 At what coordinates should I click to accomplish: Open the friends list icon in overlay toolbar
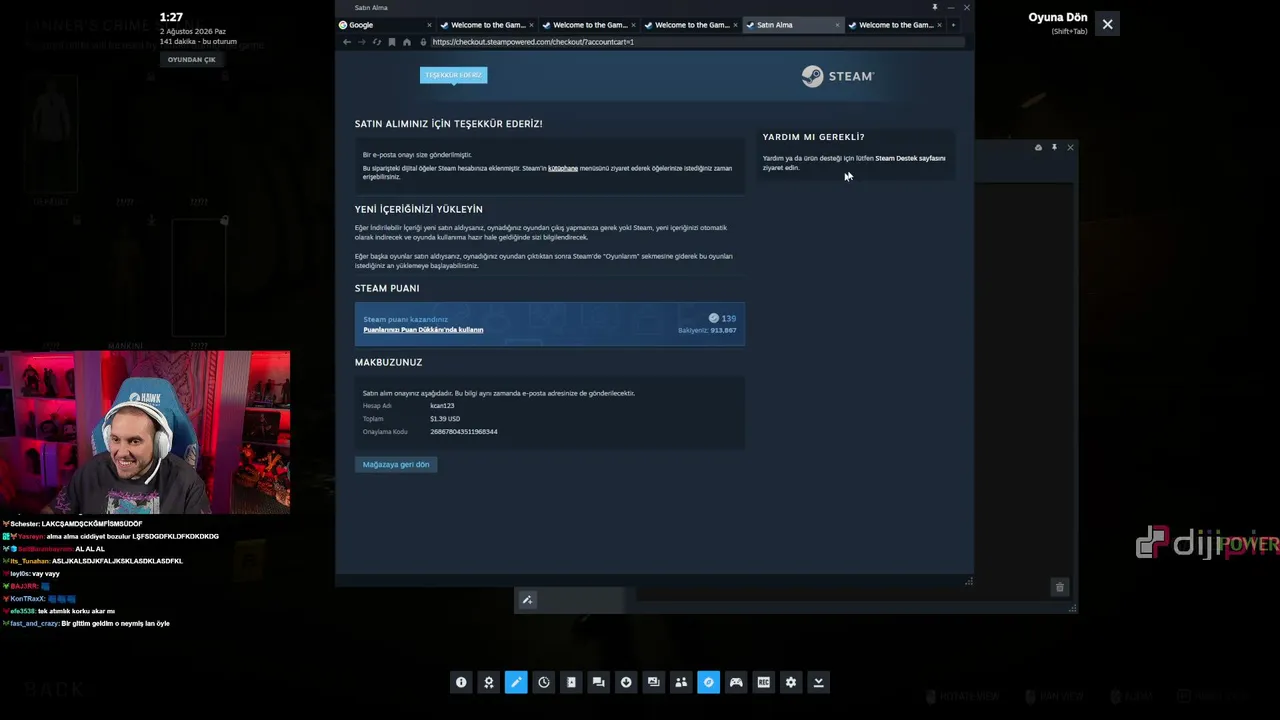click(x=681, y=682)
